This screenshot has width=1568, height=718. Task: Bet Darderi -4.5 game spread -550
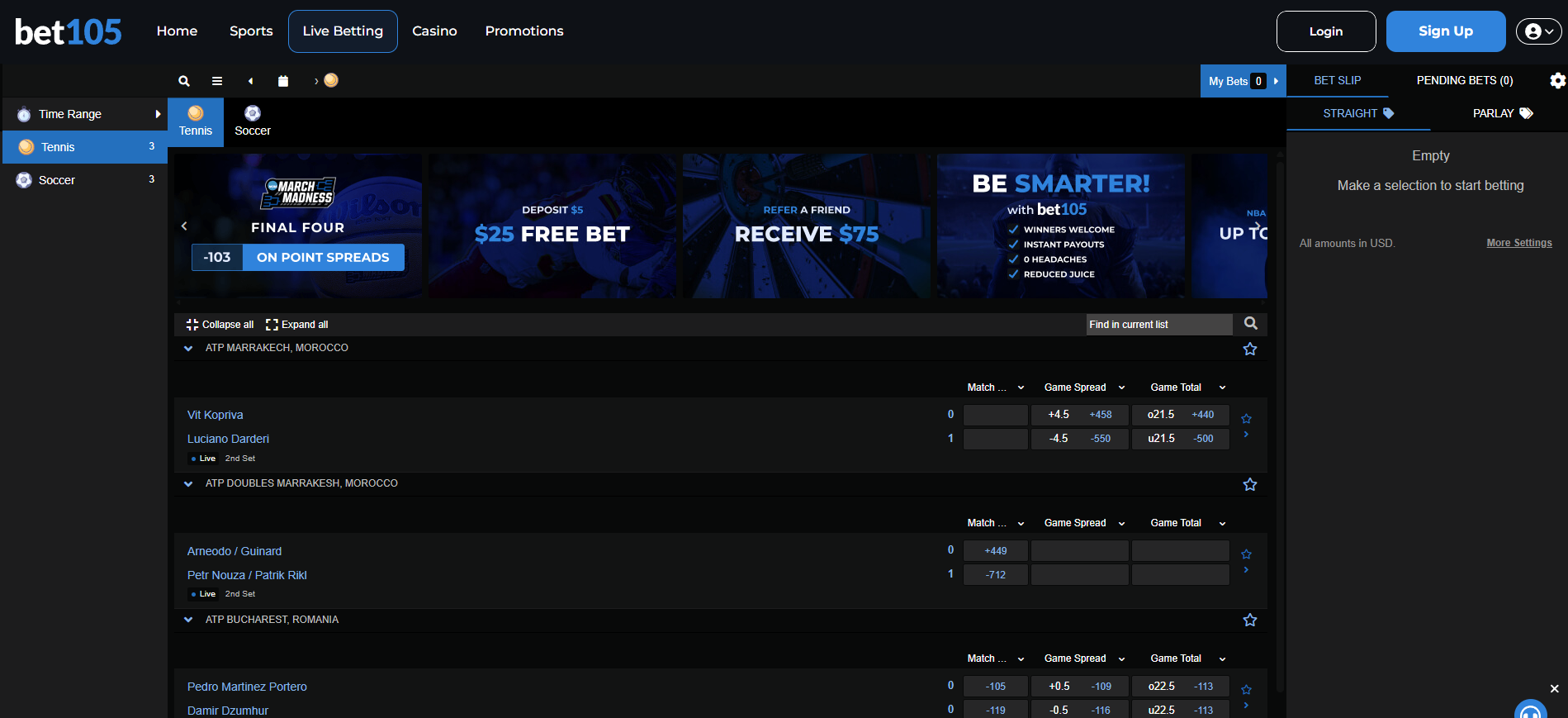[1080, 439]
